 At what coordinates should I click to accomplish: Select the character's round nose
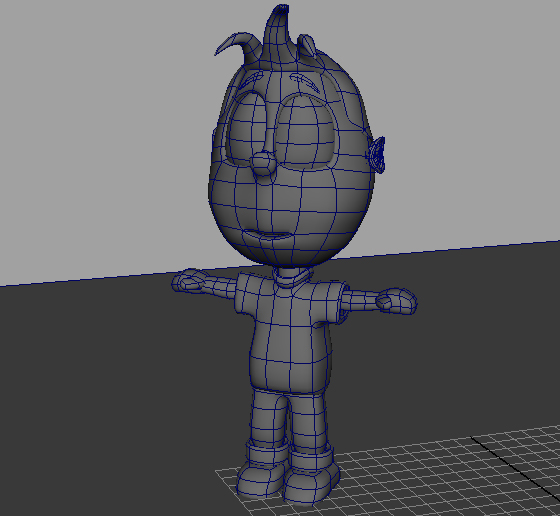pos(264,163)
